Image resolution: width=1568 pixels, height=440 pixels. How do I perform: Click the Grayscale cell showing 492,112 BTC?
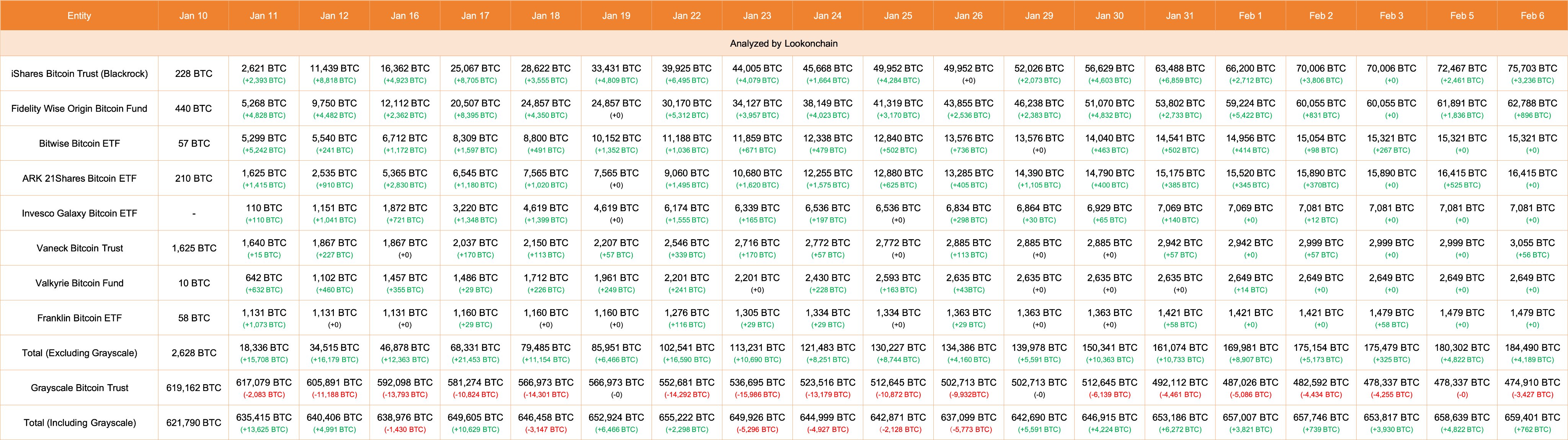pos(1180,388)
